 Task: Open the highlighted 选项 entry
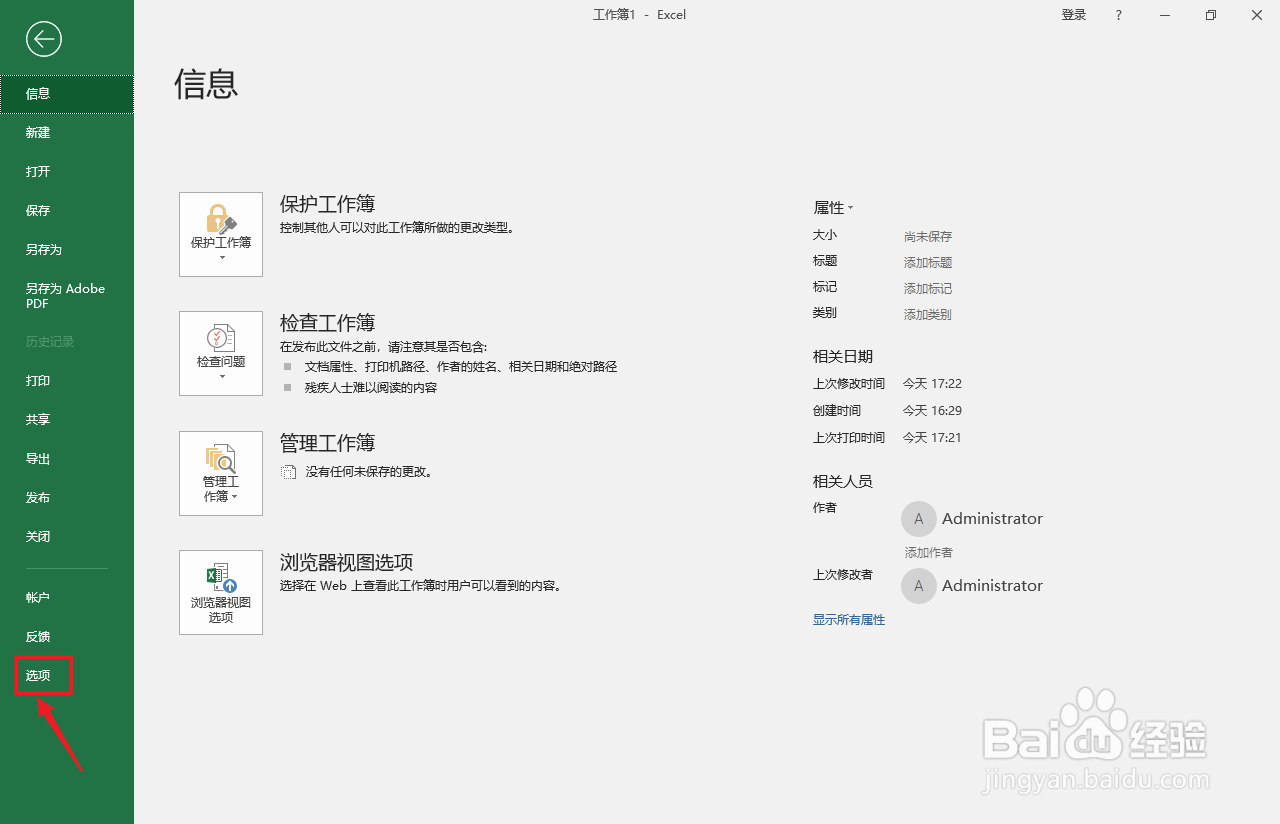tap(38, 675)
